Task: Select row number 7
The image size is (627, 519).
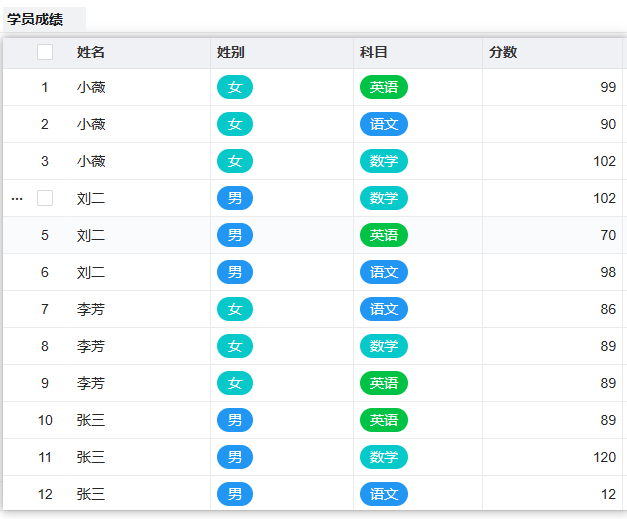Action: tap(45, 310)
